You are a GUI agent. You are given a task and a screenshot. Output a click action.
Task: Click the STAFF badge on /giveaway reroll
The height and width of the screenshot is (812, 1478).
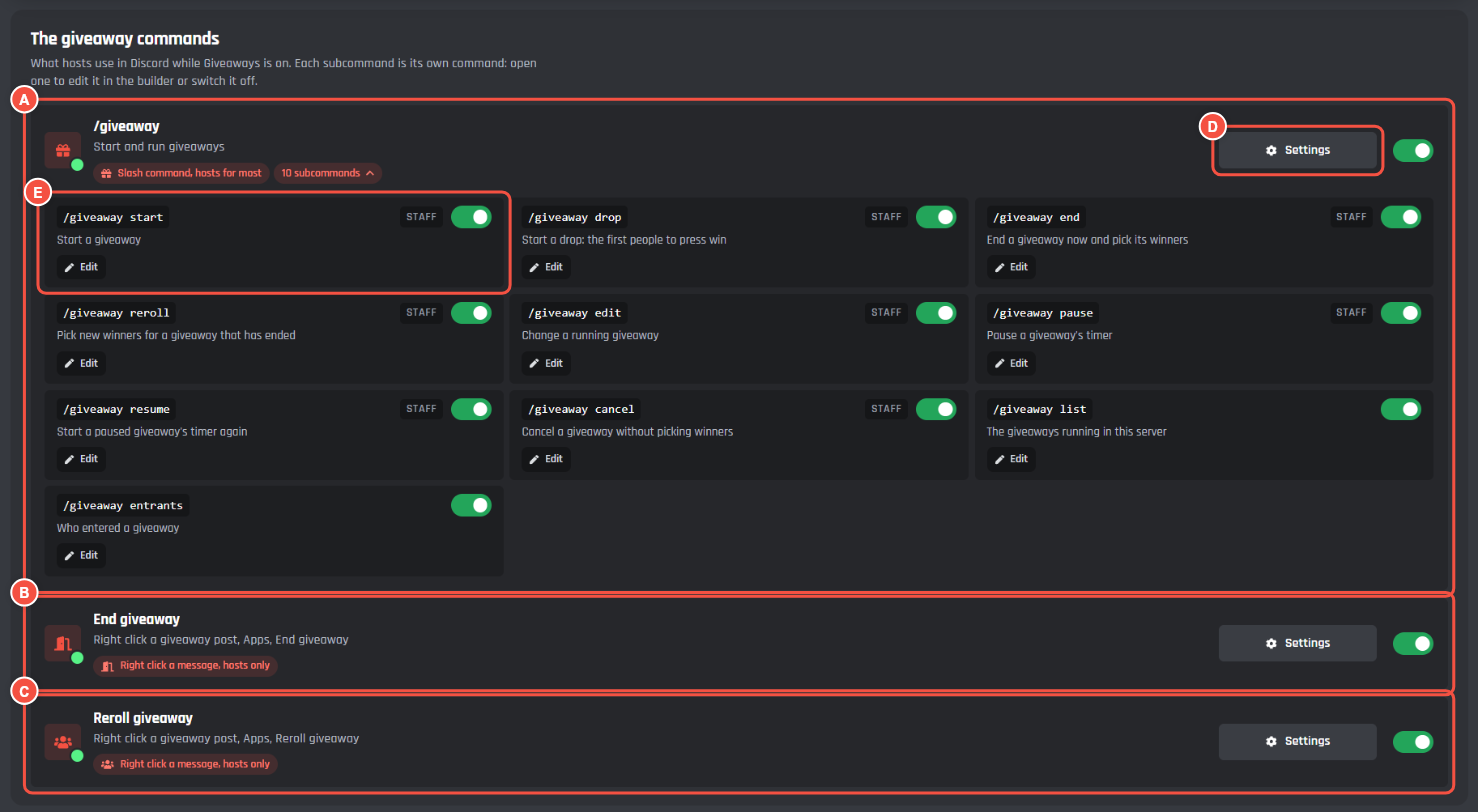click(421, 313)
